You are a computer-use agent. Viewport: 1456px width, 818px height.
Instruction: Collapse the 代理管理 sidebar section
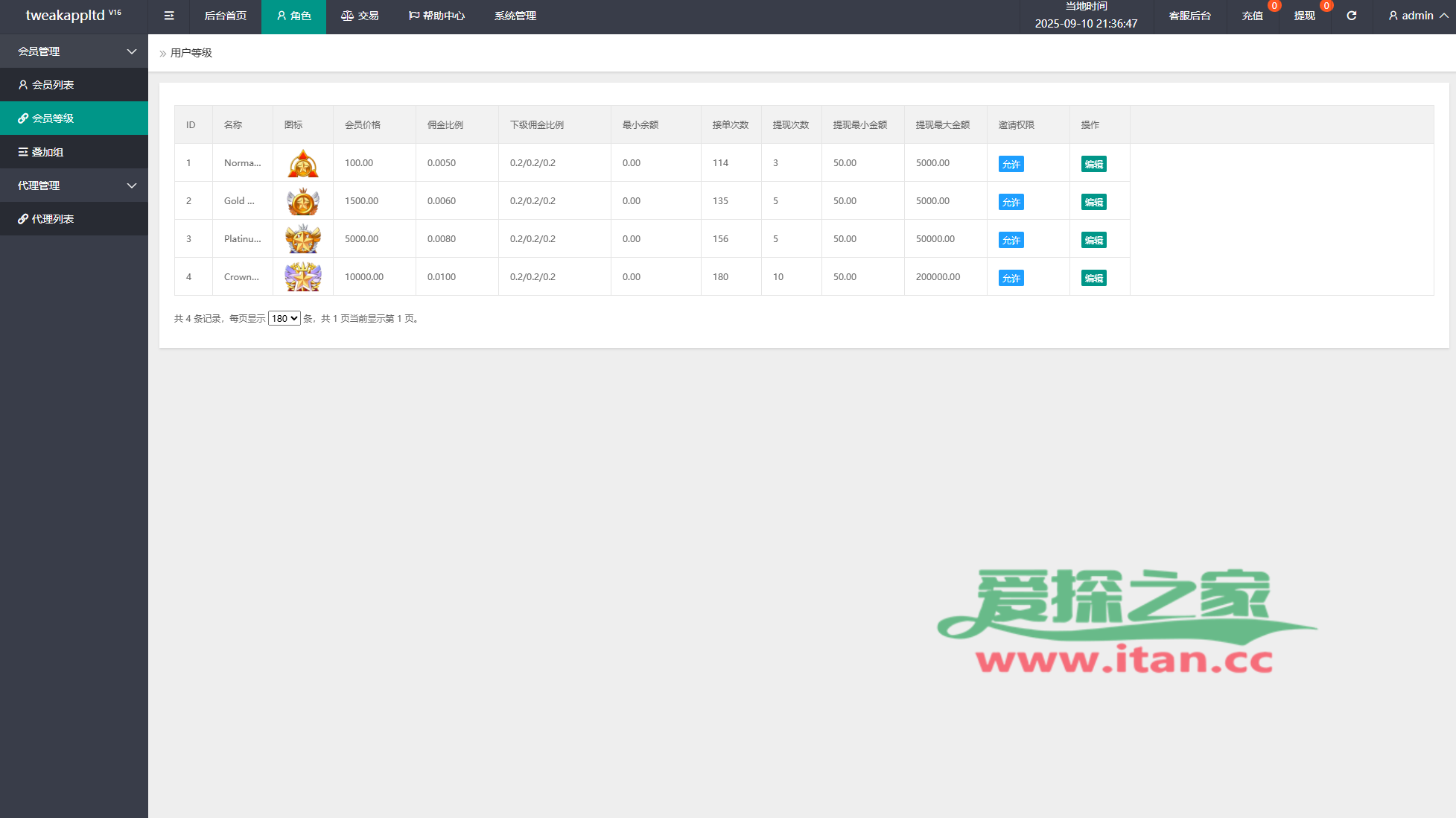pyautogui.click(x=74, y=186)
